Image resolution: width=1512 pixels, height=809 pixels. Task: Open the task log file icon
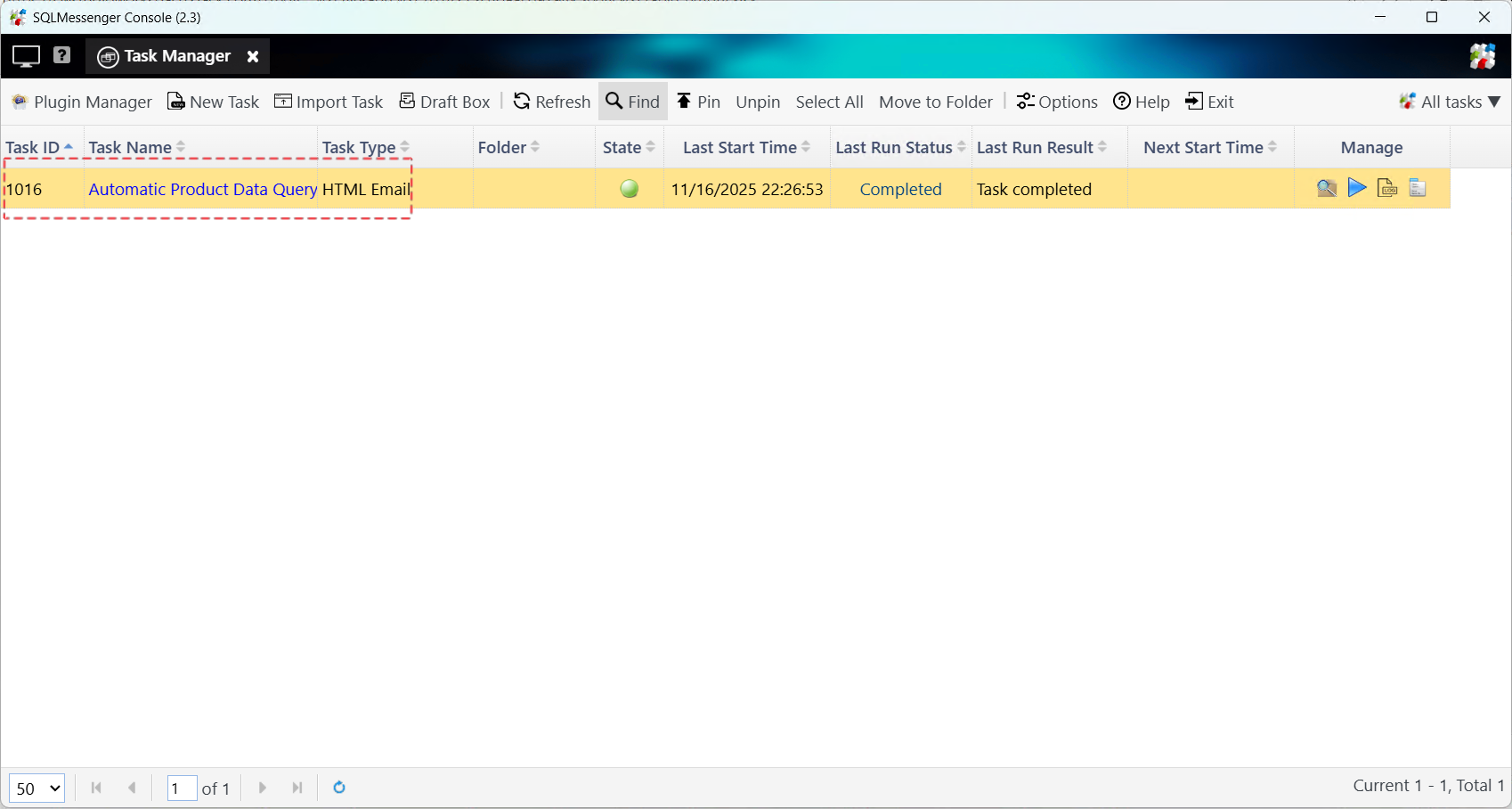click(x=1386, y=188)
